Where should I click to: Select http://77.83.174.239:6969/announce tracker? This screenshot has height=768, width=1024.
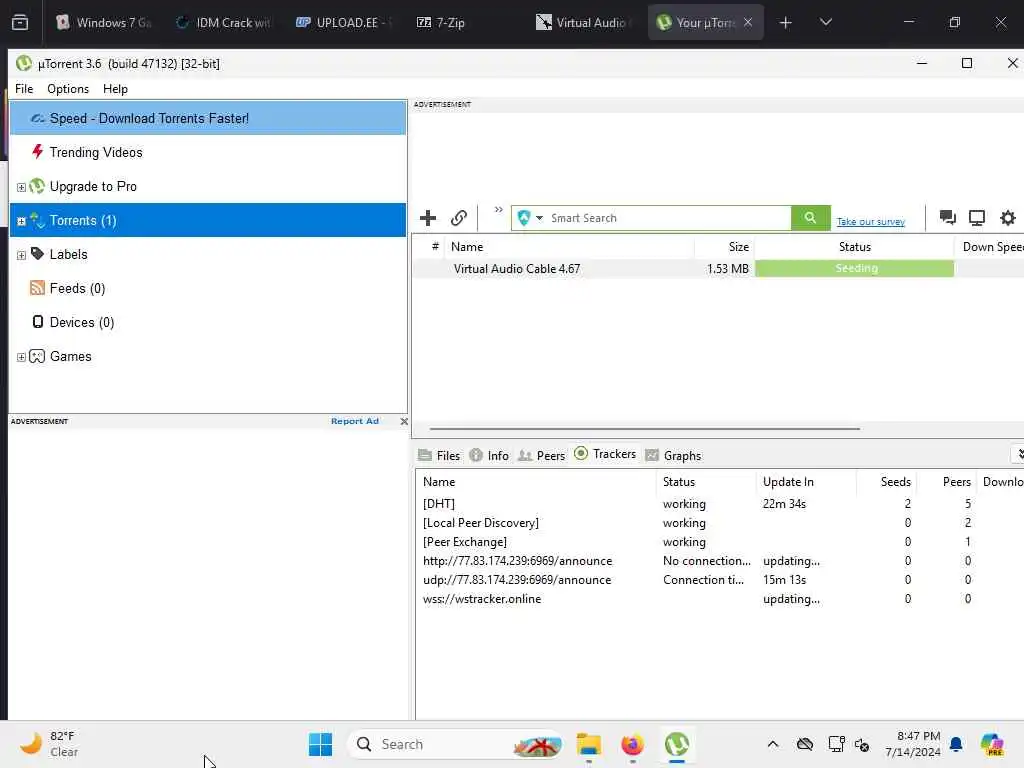pyautogui.click(x=719, y=561)
